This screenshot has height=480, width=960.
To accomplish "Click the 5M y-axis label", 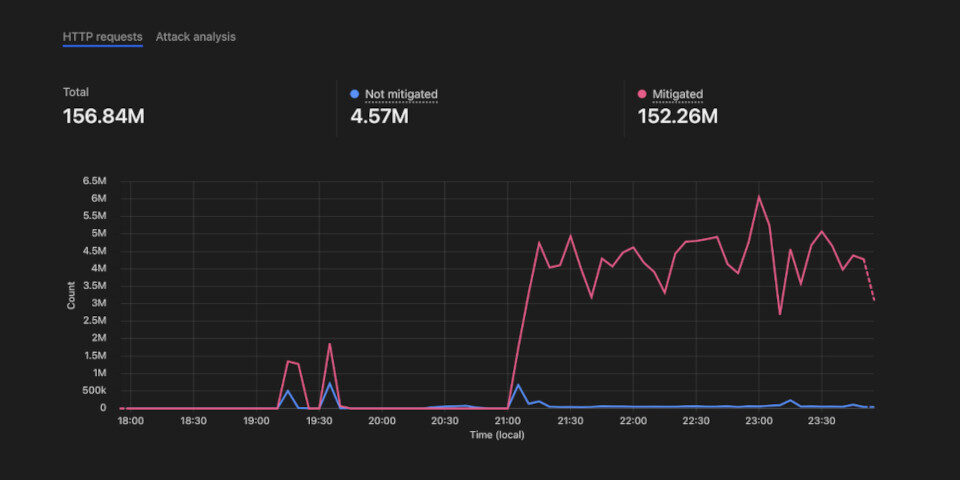I will pyautogui.click(x=101, y=233).
